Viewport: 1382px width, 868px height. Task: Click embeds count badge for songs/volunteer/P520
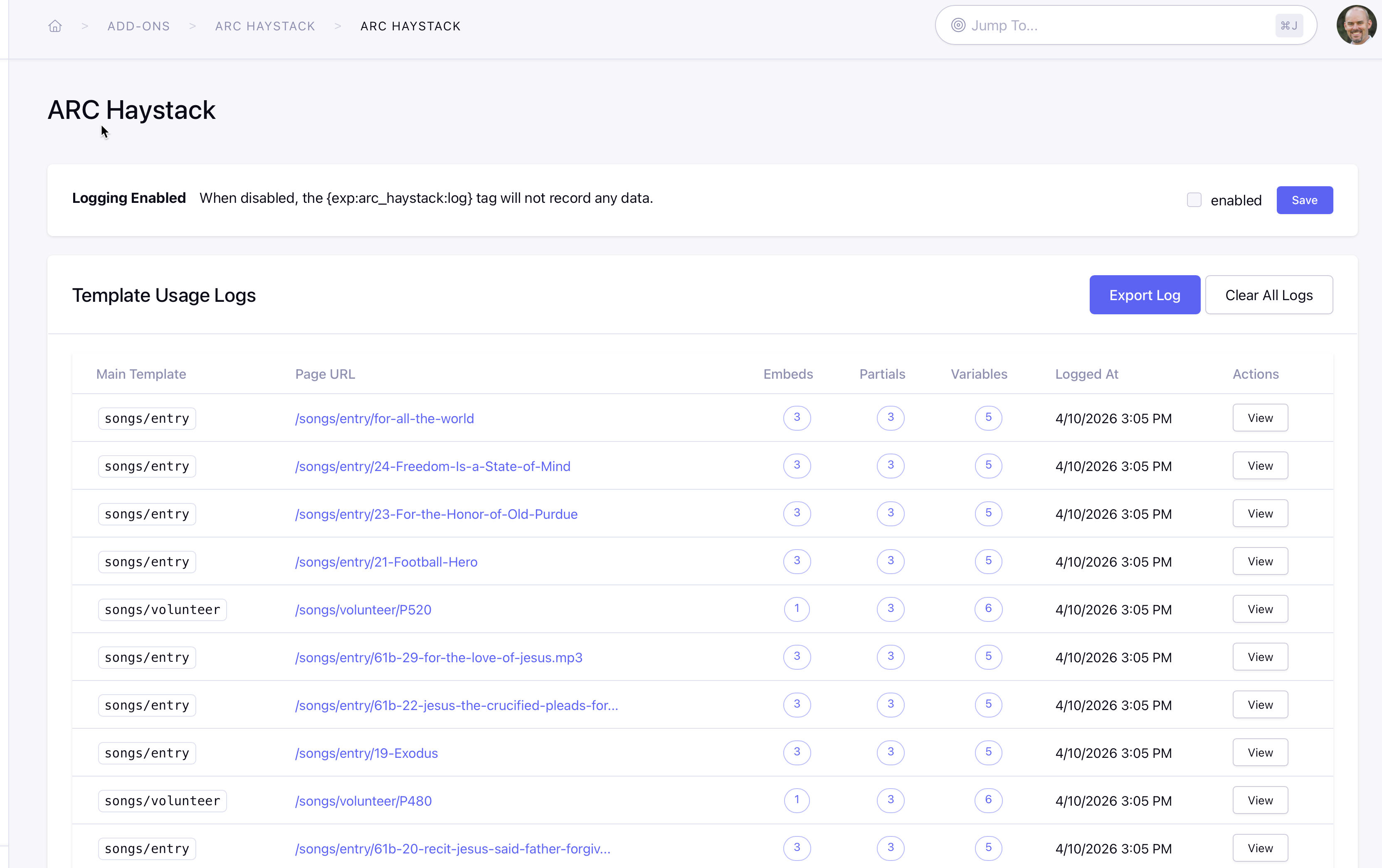[x=797, y=609]
